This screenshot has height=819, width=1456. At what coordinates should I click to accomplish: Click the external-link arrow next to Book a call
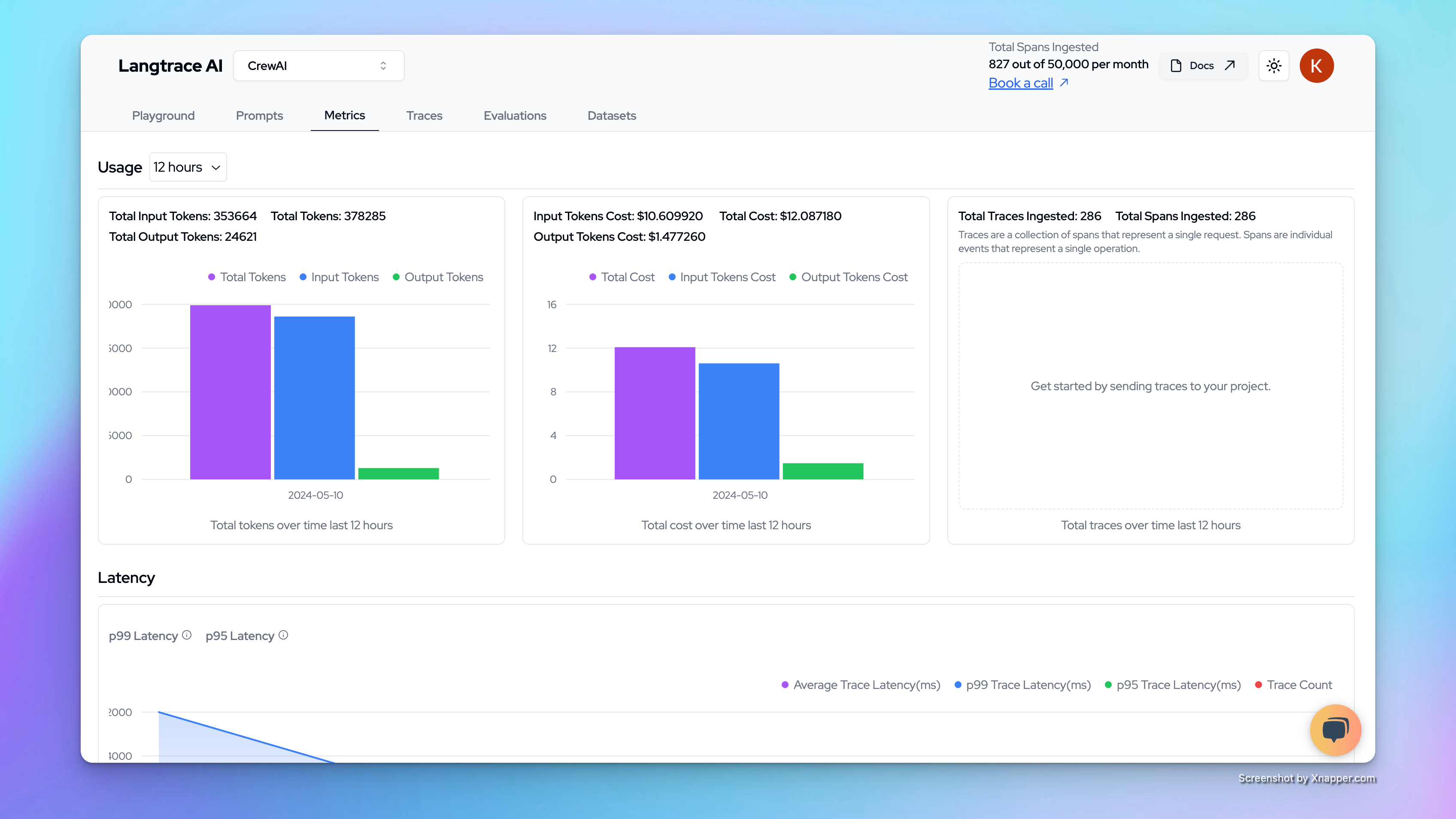pyautogui.click(x=1064, y=82)
